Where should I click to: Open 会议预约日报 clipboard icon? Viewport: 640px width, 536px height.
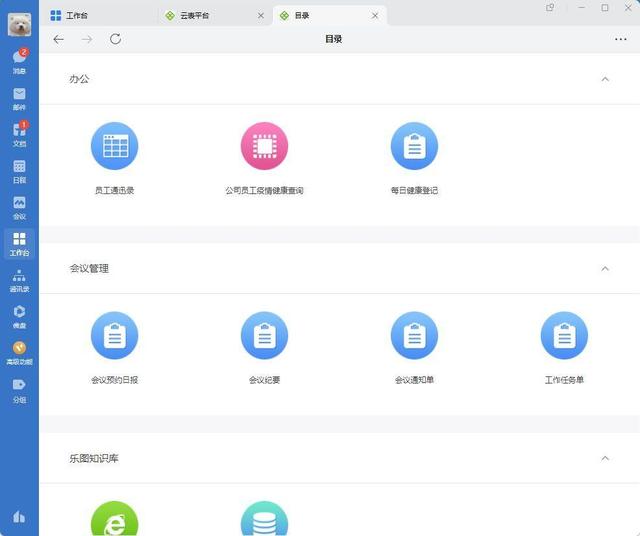pyautogui.click(x=114, y=335)
